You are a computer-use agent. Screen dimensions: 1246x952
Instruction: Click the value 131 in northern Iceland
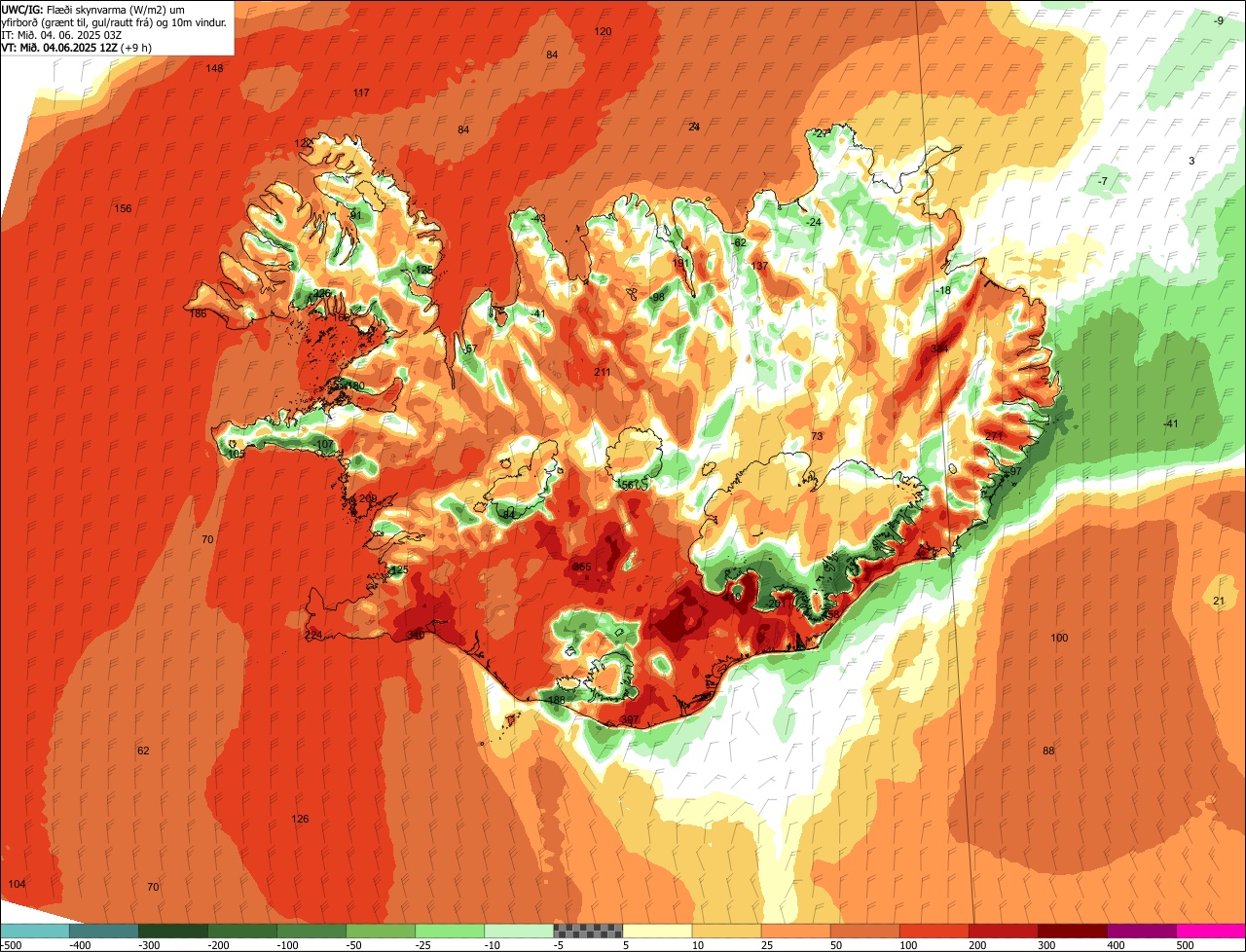click(x=680, y=263)
